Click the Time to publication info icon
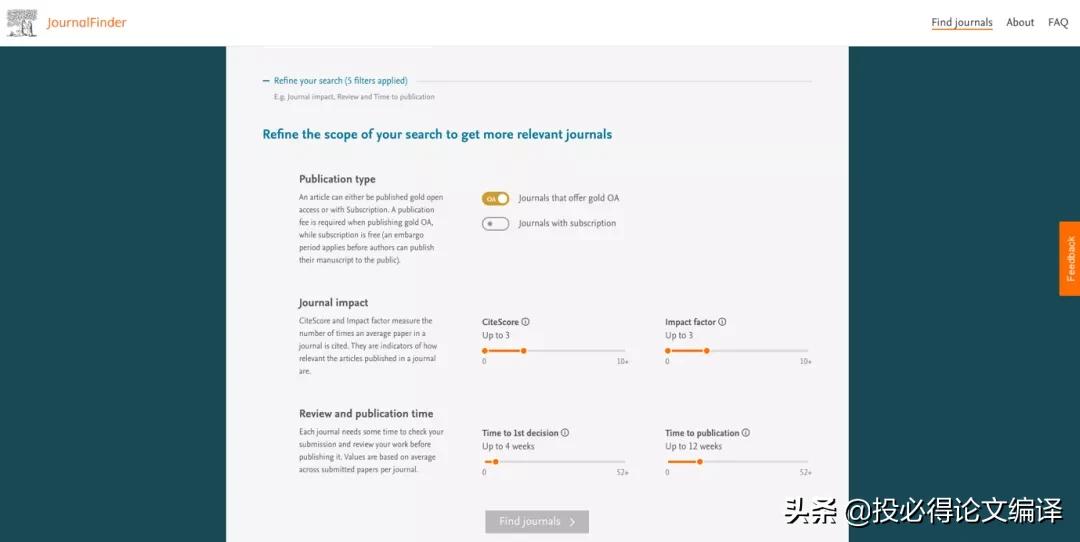This screenshot has height=542, width=1080. [x=746, y=433]
